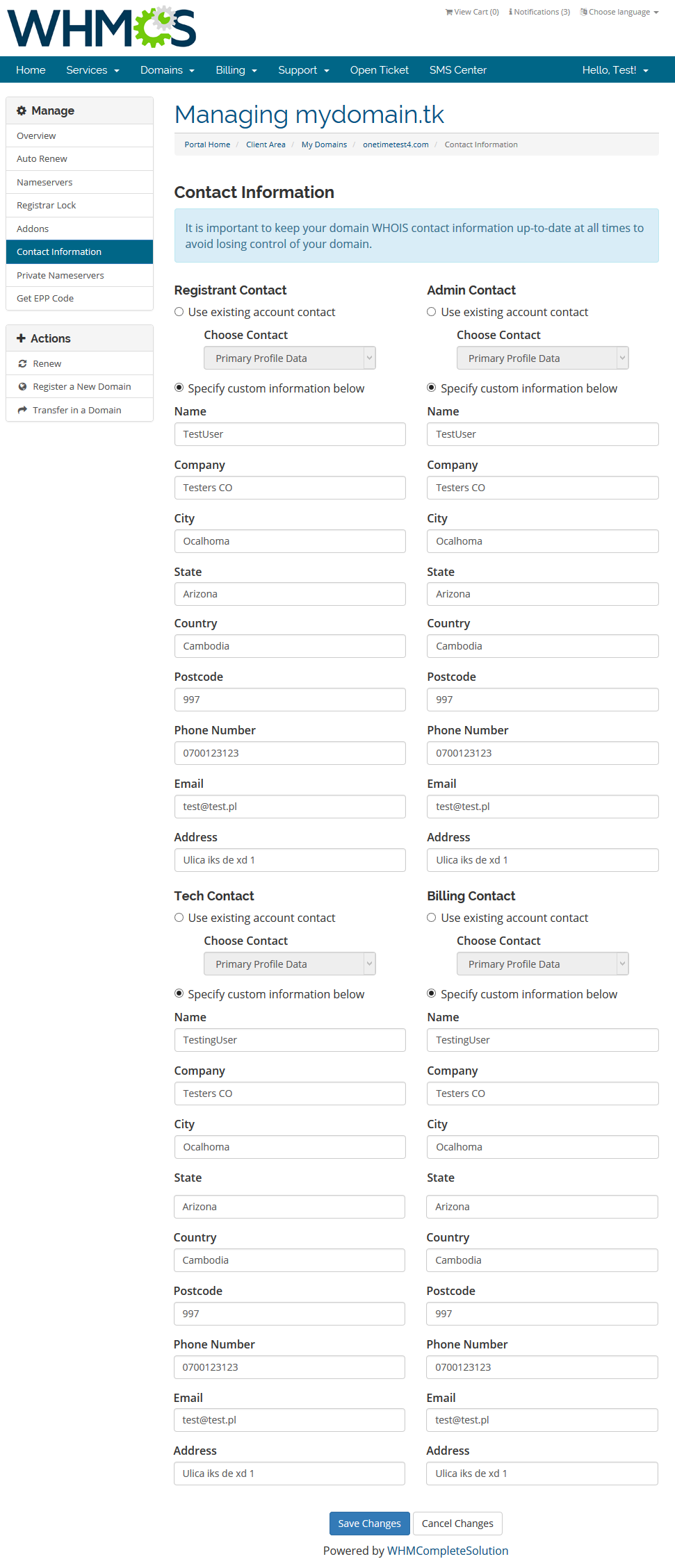Open Registrant Choose Contact dropdown
Viewport: 675px width, 1568px height.
point(289,358)
